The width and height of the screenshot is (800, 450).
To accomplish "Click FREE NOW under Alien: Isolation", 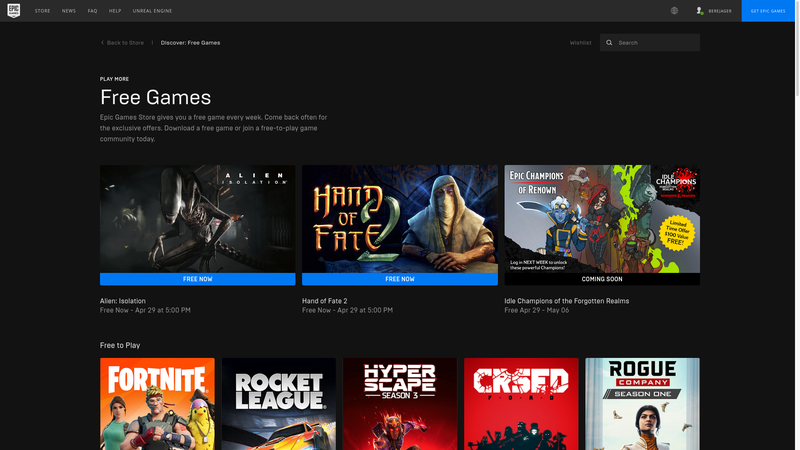I will (x=197, y=279).
